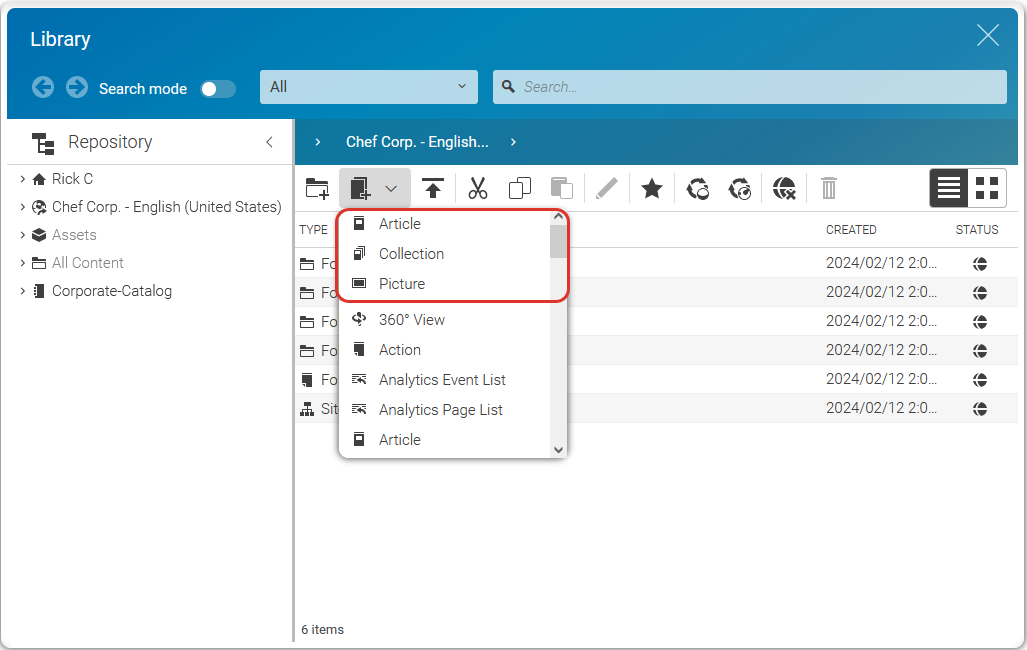
Task: Click inside the Search input field
Action: (750, 87)
